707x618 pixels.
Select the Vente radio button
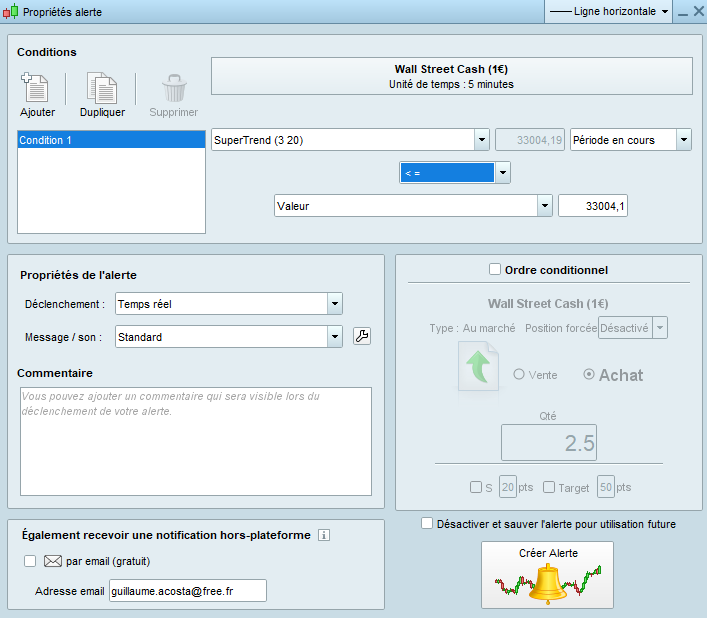519,374
